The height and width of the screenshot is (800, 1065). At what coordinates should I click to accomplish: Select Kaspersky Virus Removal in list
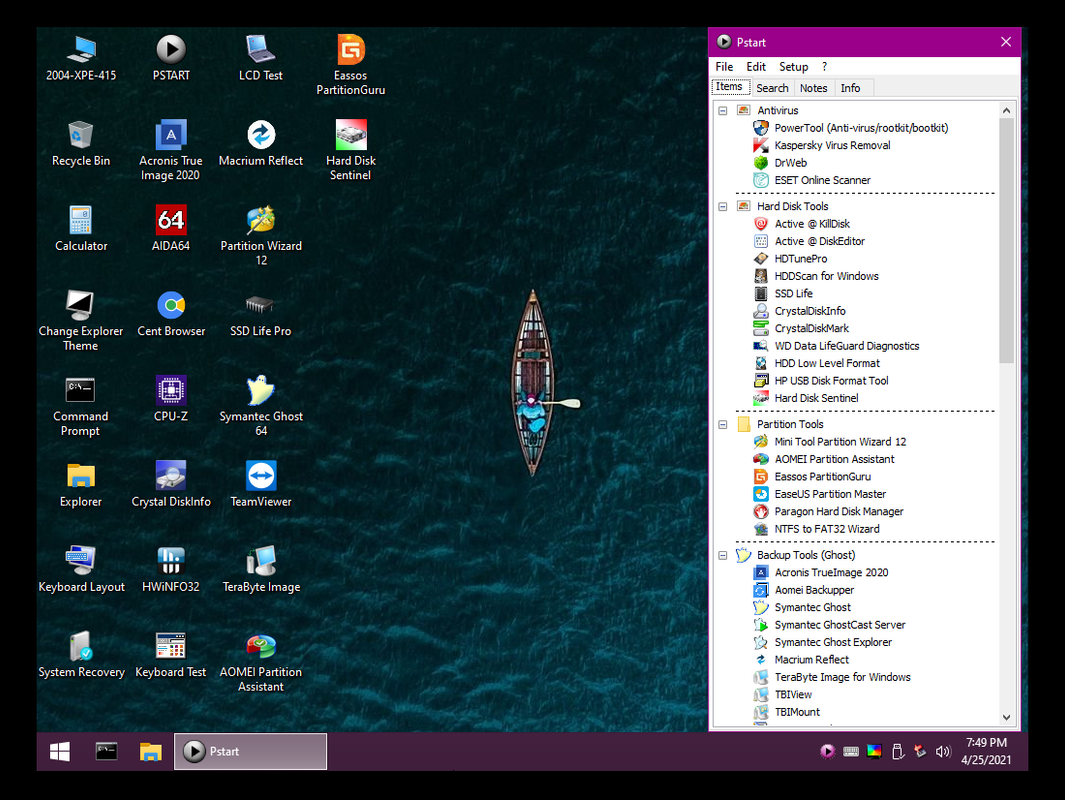pyautogui.click(x=831, y=145)
